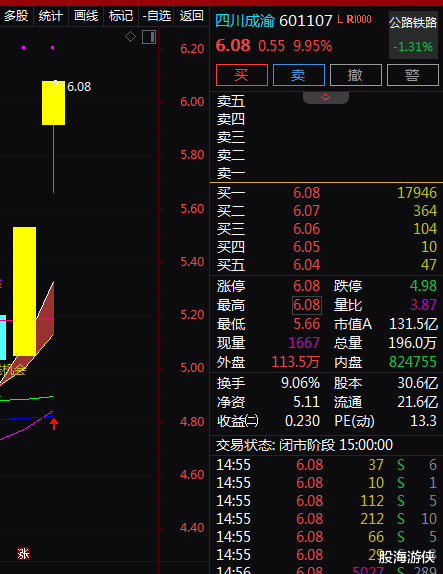Click the 买二 bid price 6.07
Screen dimensions: 443x574
coord(306,211)
